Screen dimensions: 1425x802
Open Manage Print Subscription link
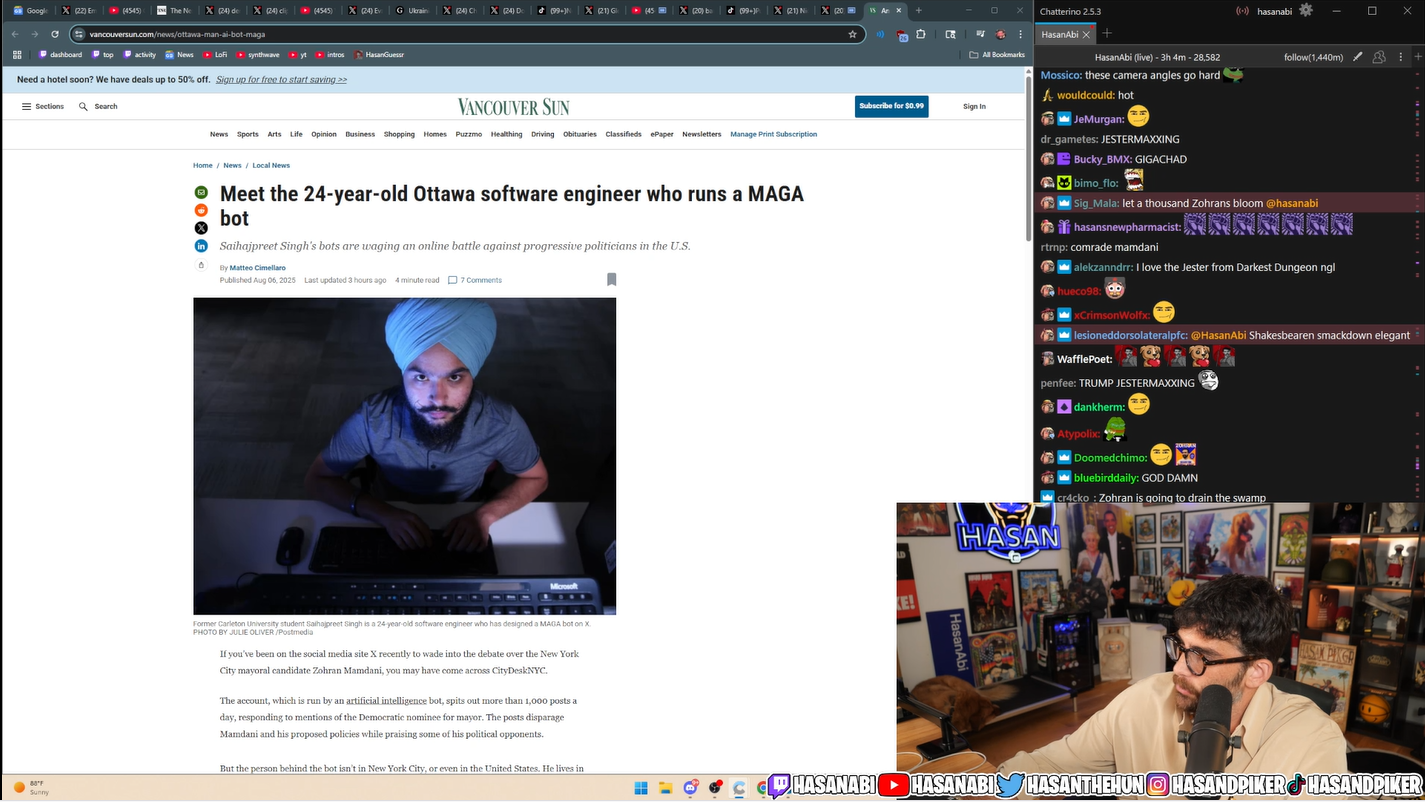coord(774,134)
